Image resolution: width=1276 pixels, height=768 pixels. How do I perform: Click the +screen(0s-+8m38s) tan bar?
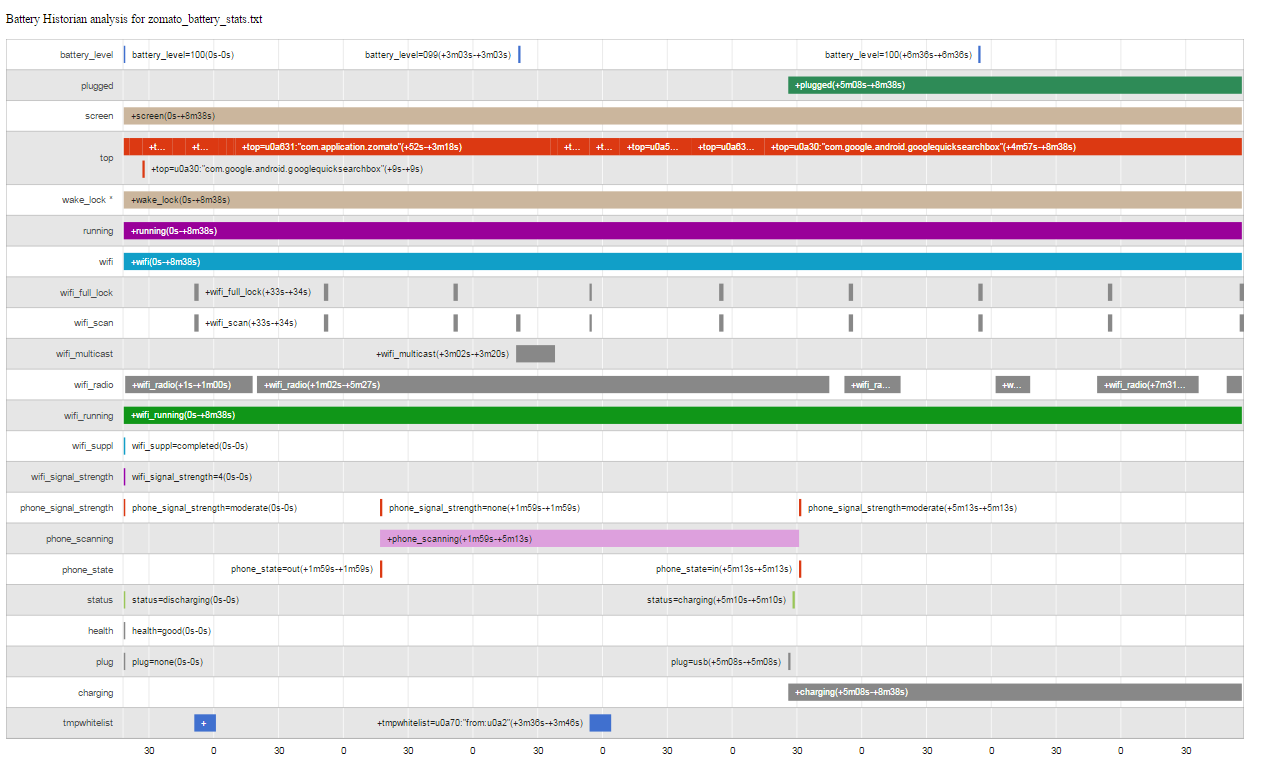pyautogui.click(x=682, y=116)
